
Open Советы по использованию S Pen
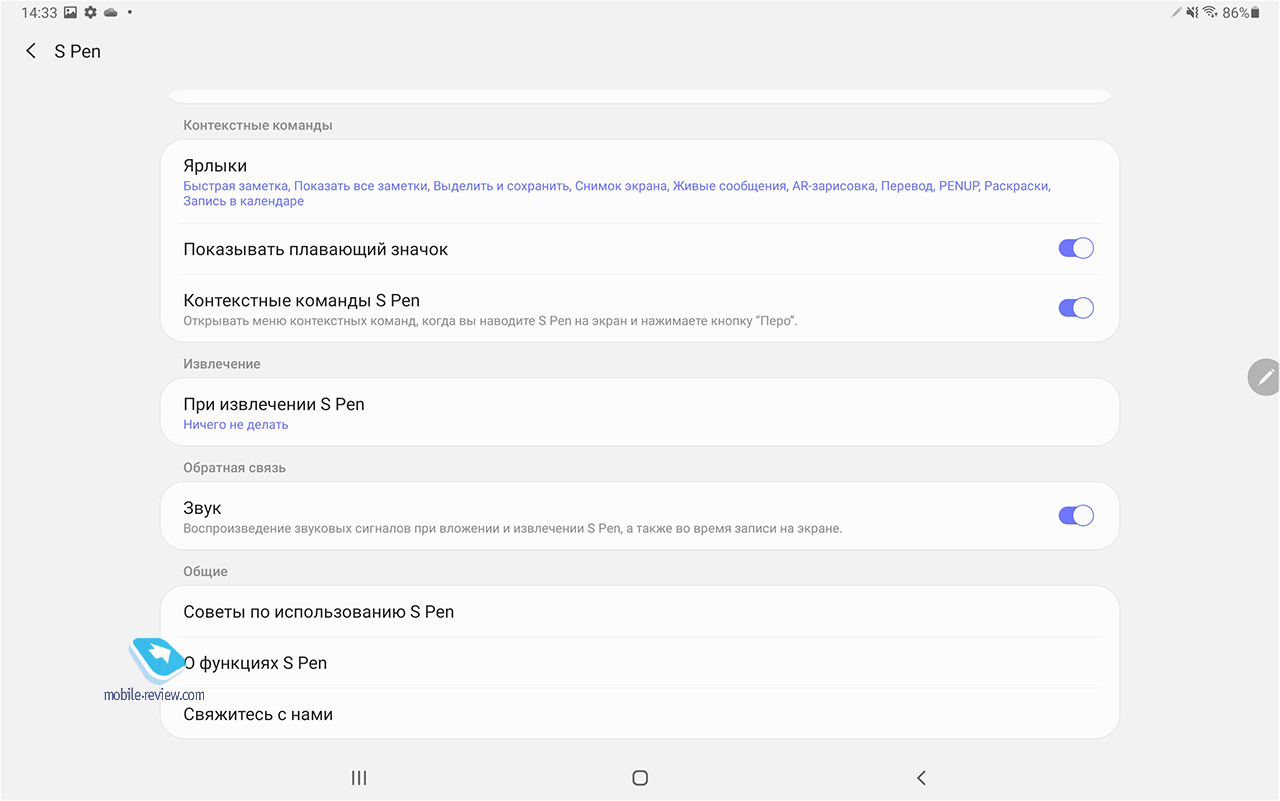(640, 612)
